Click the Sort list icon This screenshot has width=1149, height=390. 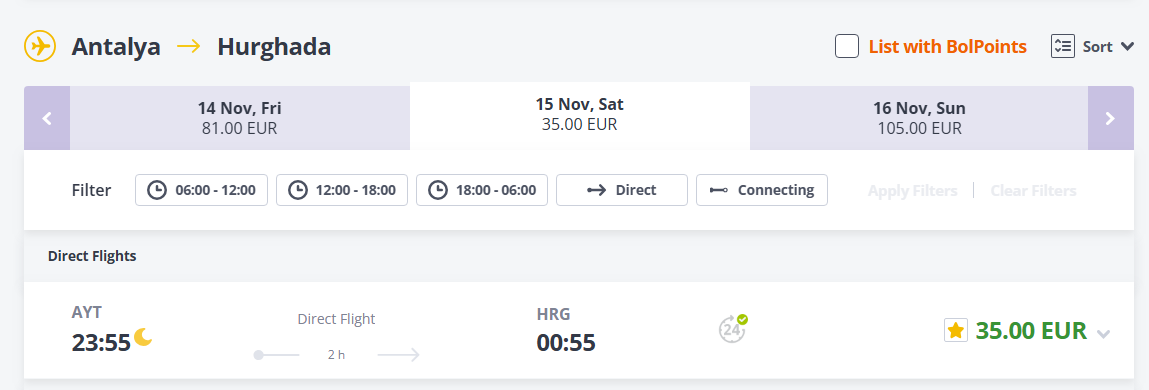pyautogui.click(x=1063, y=47)
